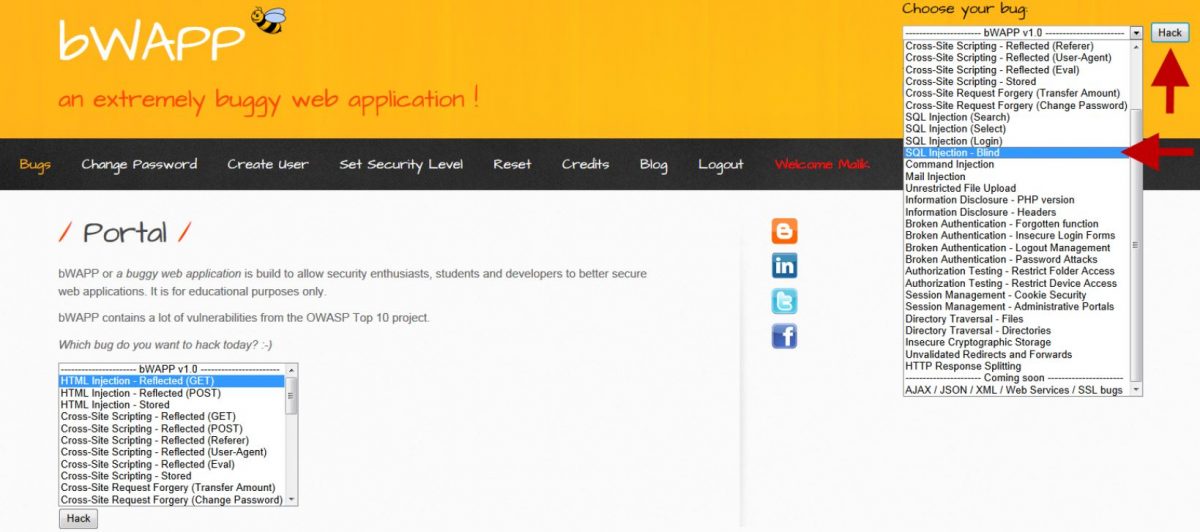Image resolution: width=1200 pixels, height=532 pixels.
Task: Pick Broken Authentication - Password Attacks
Action: pos(1015,259)
